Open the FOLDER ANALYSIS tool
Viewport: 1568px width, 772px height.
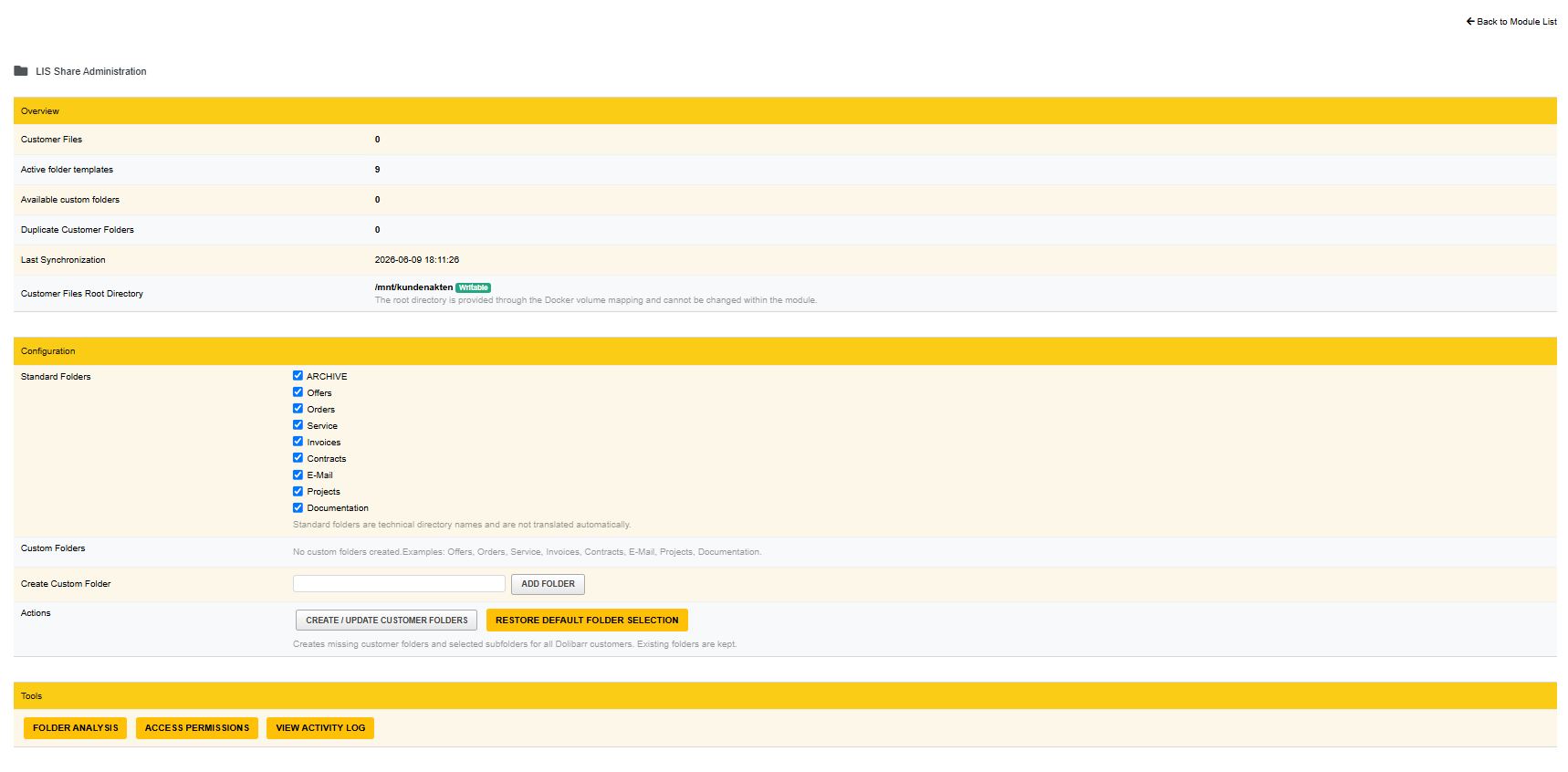[x=75, y=728]
